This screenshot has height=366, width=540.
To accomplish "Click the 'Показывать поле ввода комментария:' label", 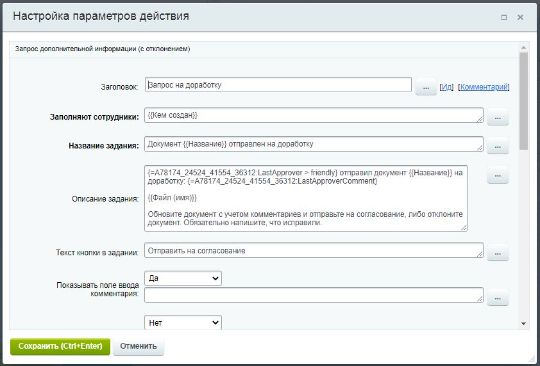I will click(x=97, y=290).
